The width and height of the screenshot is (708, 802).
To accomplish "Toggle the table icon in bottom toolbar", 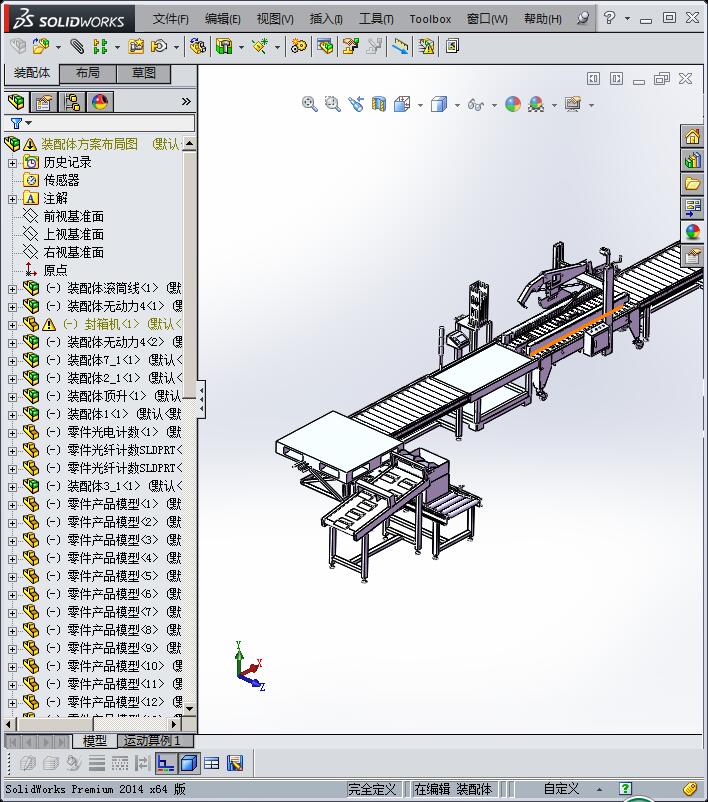I will 212,763.
